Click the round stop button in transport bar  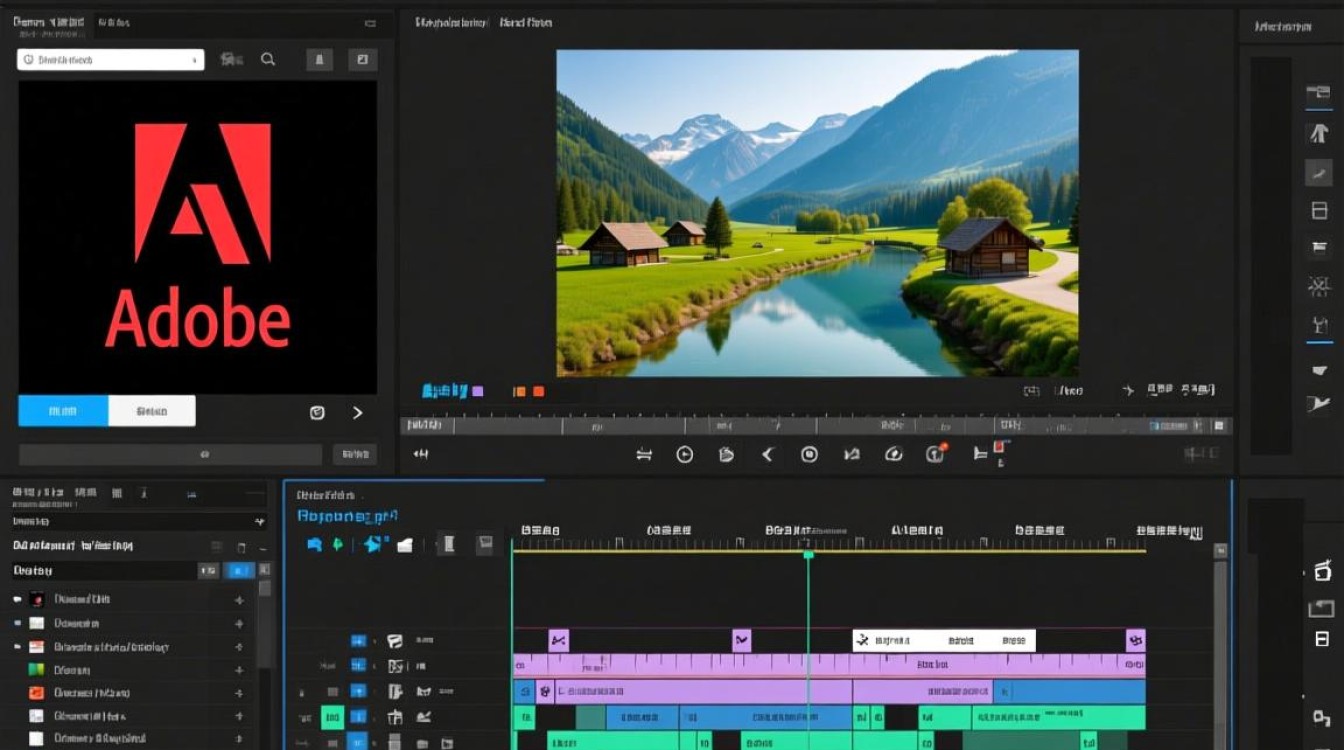pos(810,454)
